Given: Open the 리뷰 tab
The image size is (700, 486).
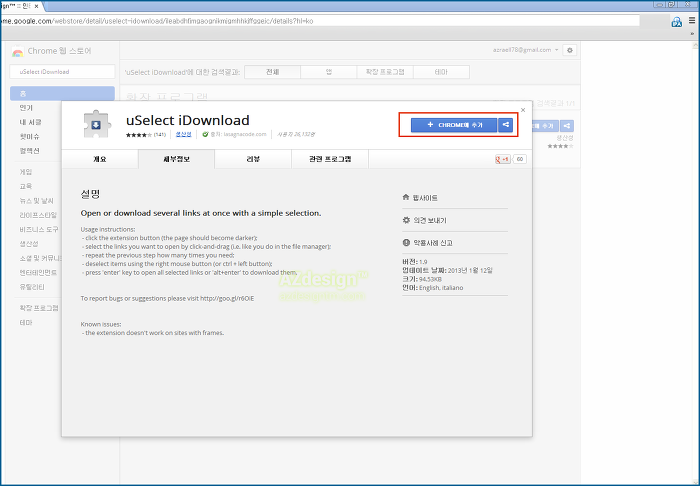Looking at the screenshot, I should coord(253,159).
